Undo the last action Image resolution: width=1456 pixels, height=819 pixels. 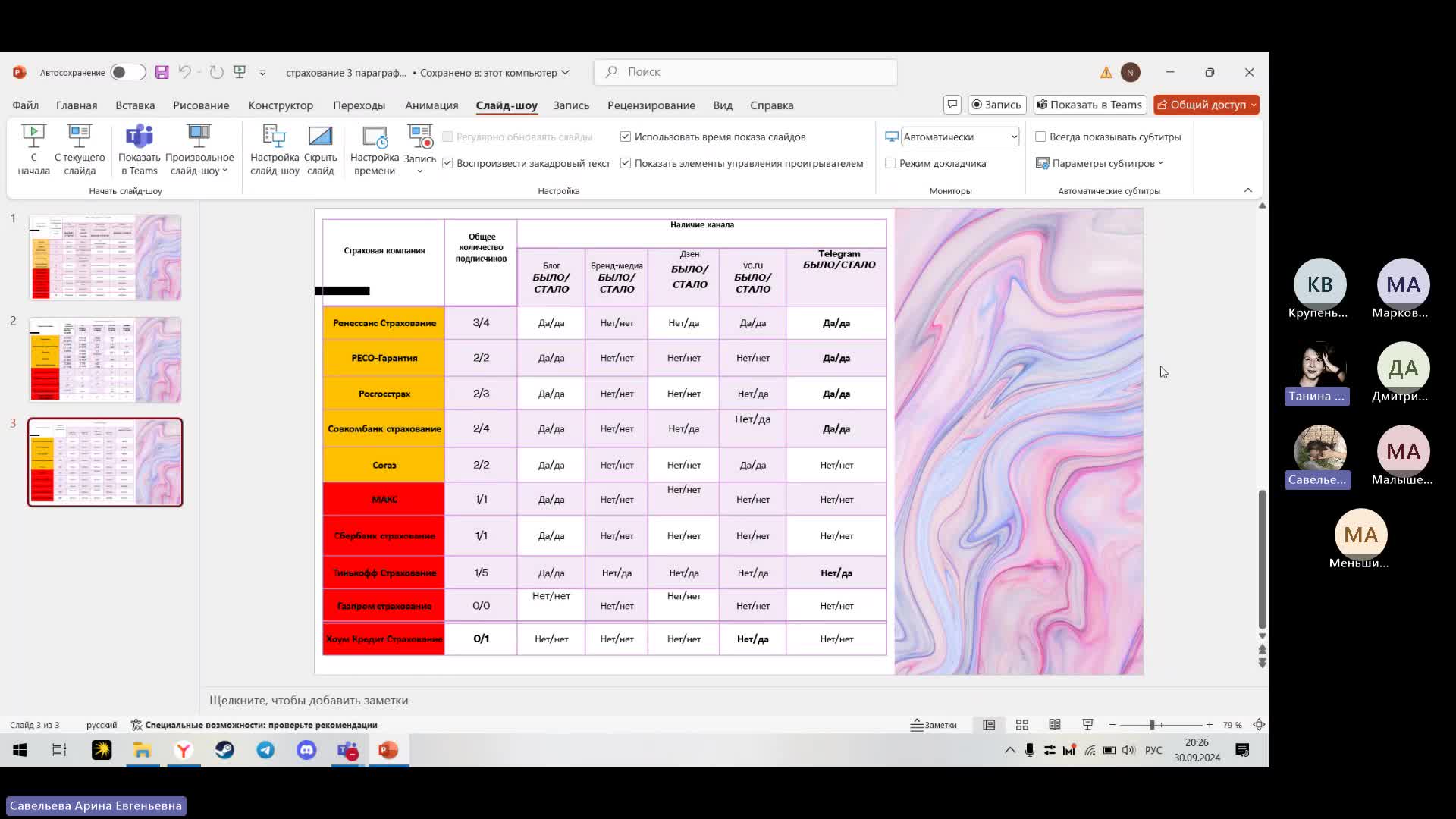coord(184,72)
